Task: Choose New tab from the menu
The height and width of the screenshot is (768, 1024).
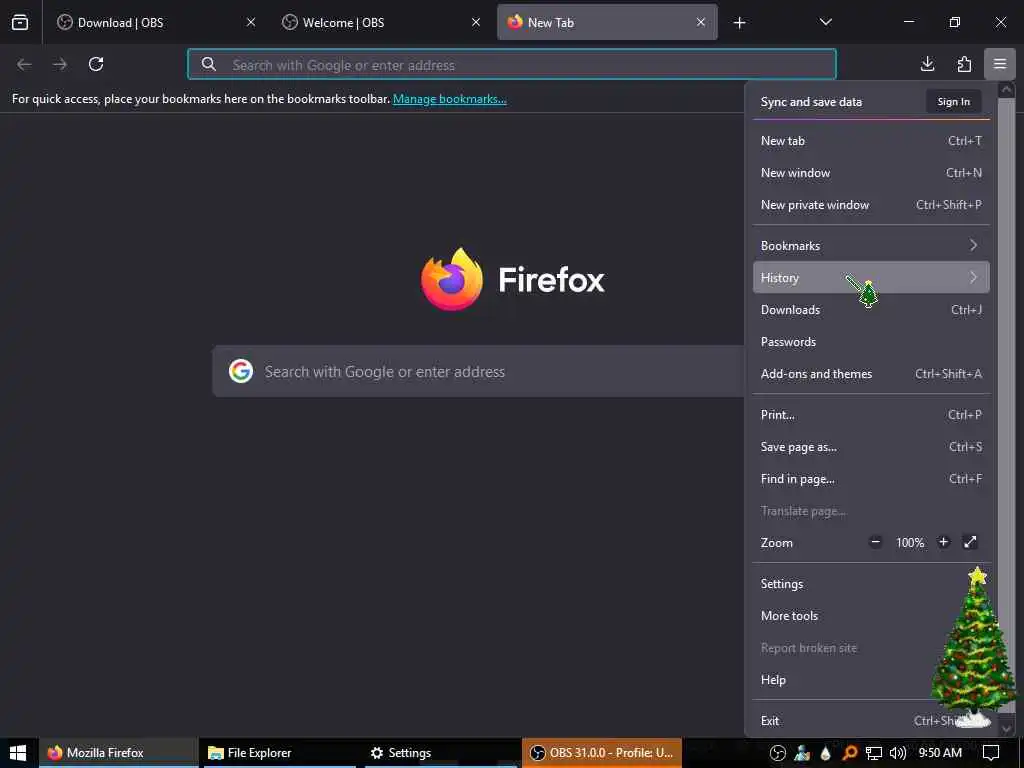Action: point(871,140)
